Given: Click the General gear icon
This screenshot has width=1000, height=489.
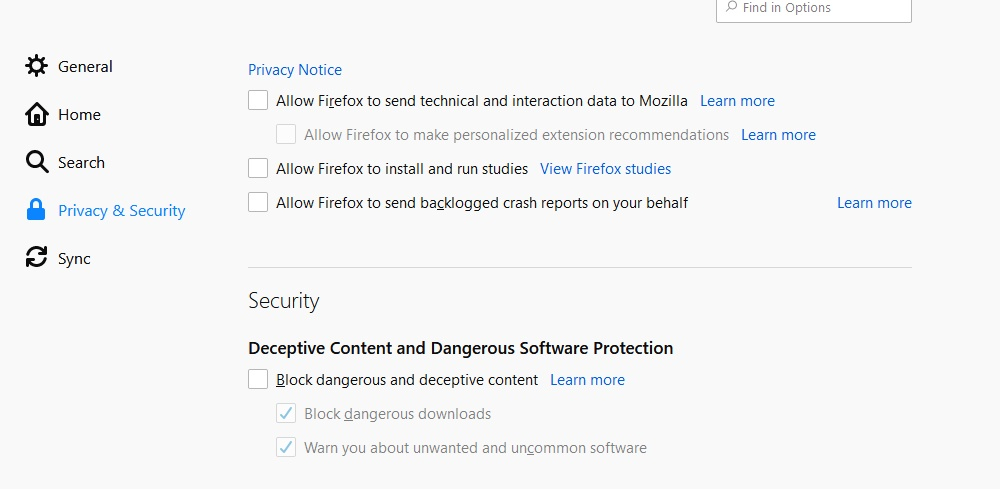Looking at the screenshot, I should [x=36, y=66].
